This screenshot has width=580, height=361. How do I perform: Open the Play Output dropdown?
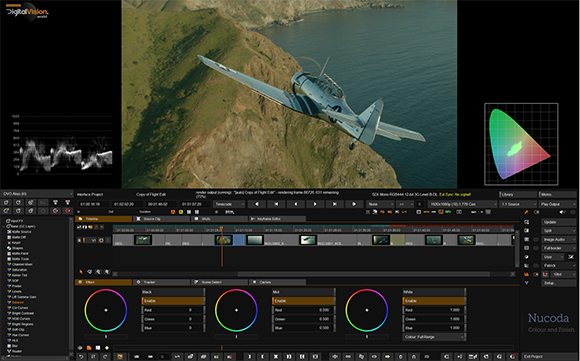(x=557, y=204)
